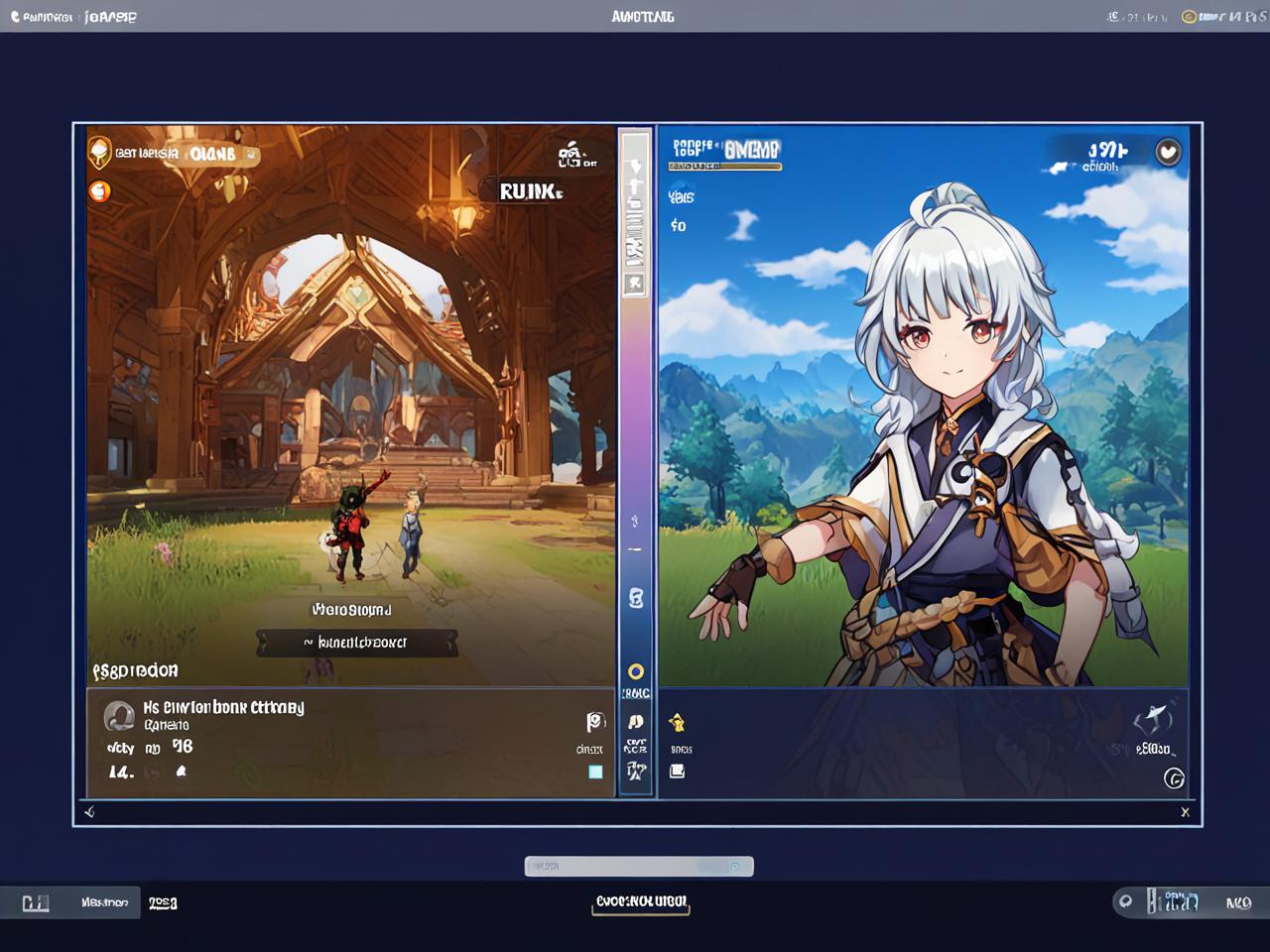Click the yellow ring icon in center strip

point(636,671)
